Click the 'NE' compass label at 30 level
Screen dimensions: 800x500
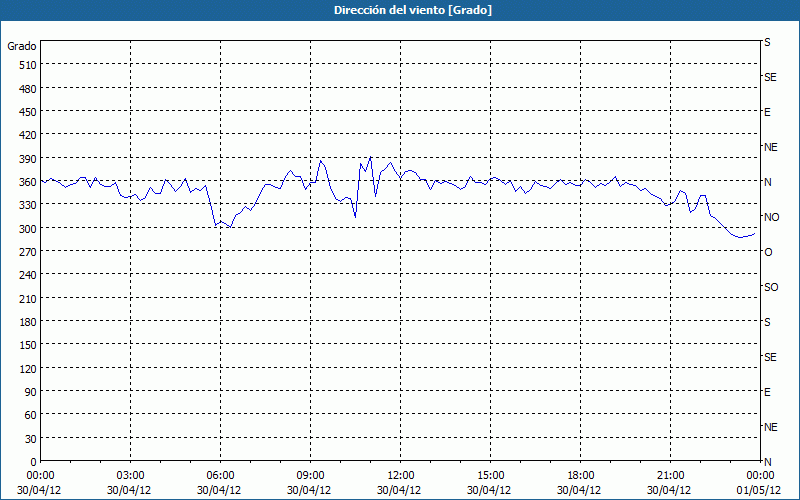tap(770, 427)
